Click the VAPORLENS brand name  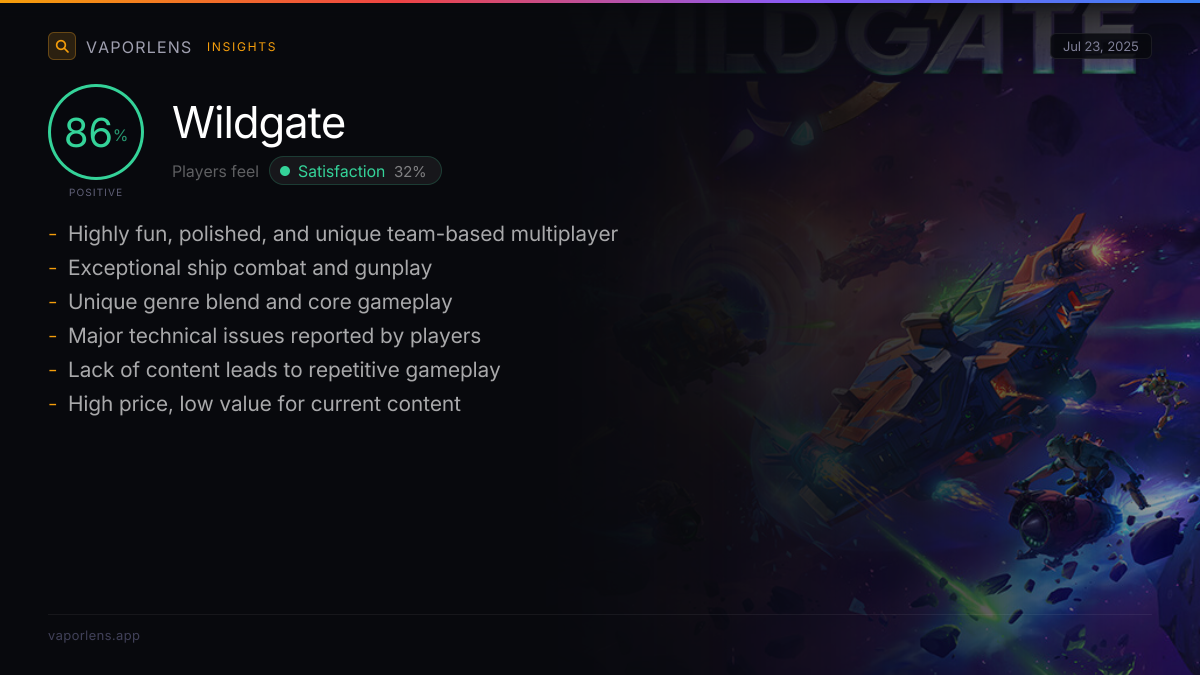pyautogui.click(x=139, y=47)
